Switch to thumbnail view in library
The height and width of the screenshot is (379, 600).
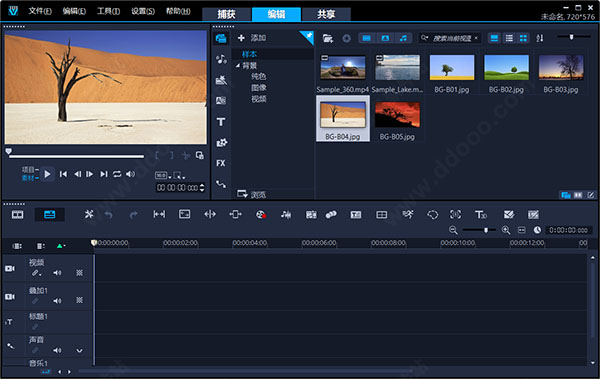[523, 38]
